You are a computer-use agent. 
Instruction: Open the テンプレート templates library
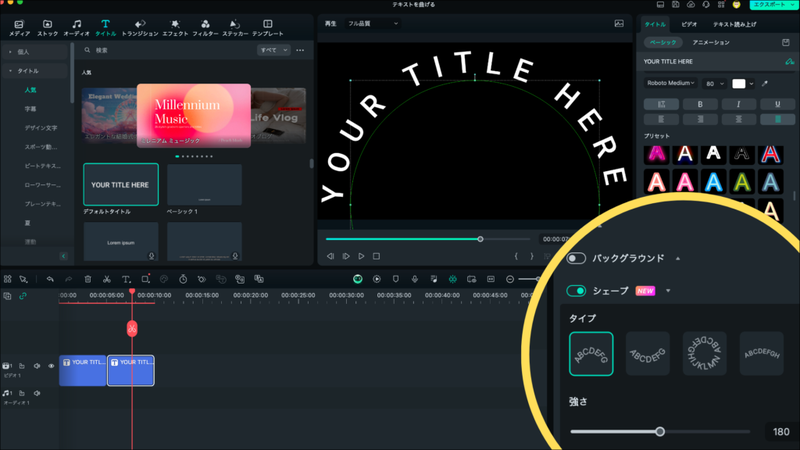268,28
